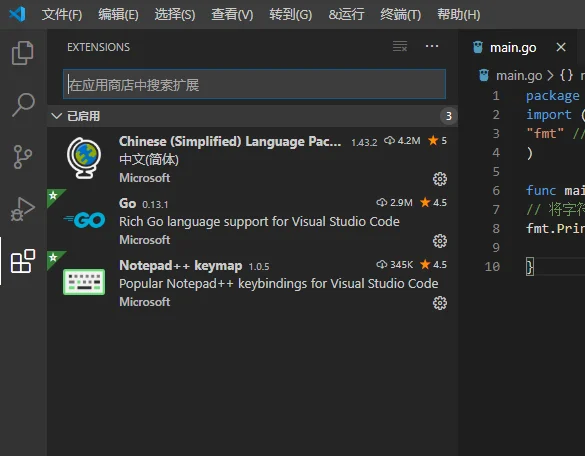The image size is (585, 456).
Task: Select the main.go editor tab
Action: pos(519,47)
